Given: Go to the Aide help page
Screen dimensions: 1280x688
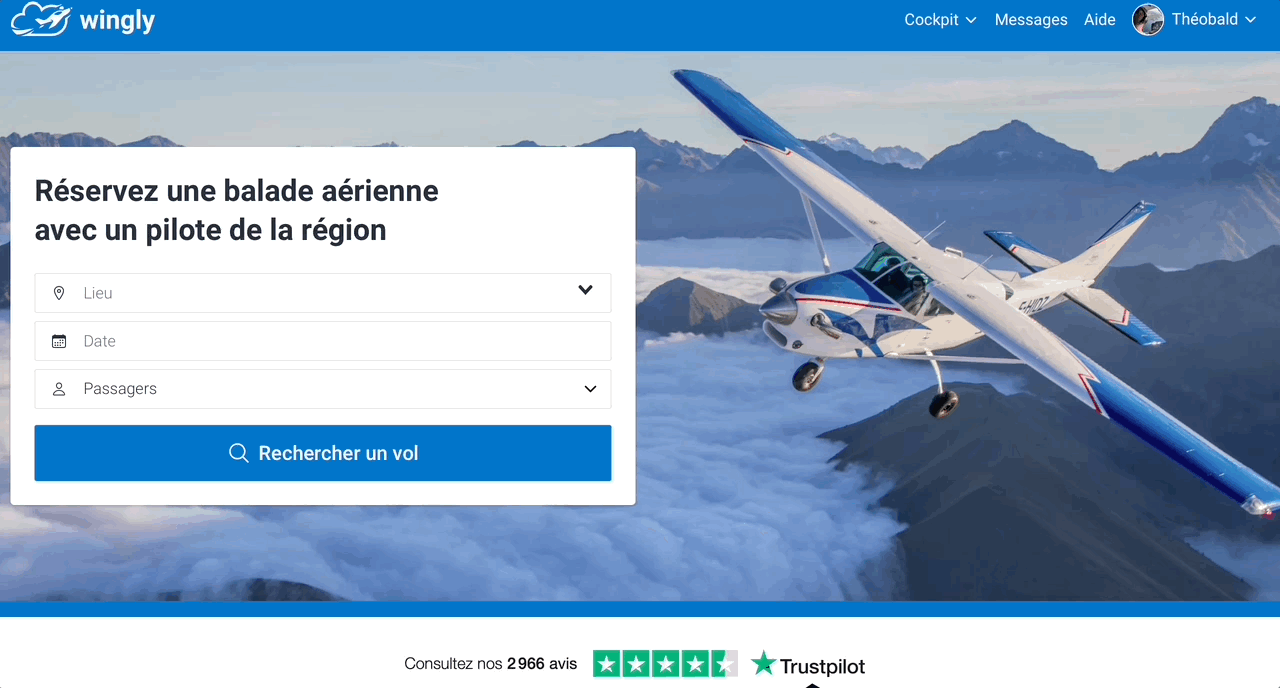Looking at the screenshot, I should tap(1100, 20).
